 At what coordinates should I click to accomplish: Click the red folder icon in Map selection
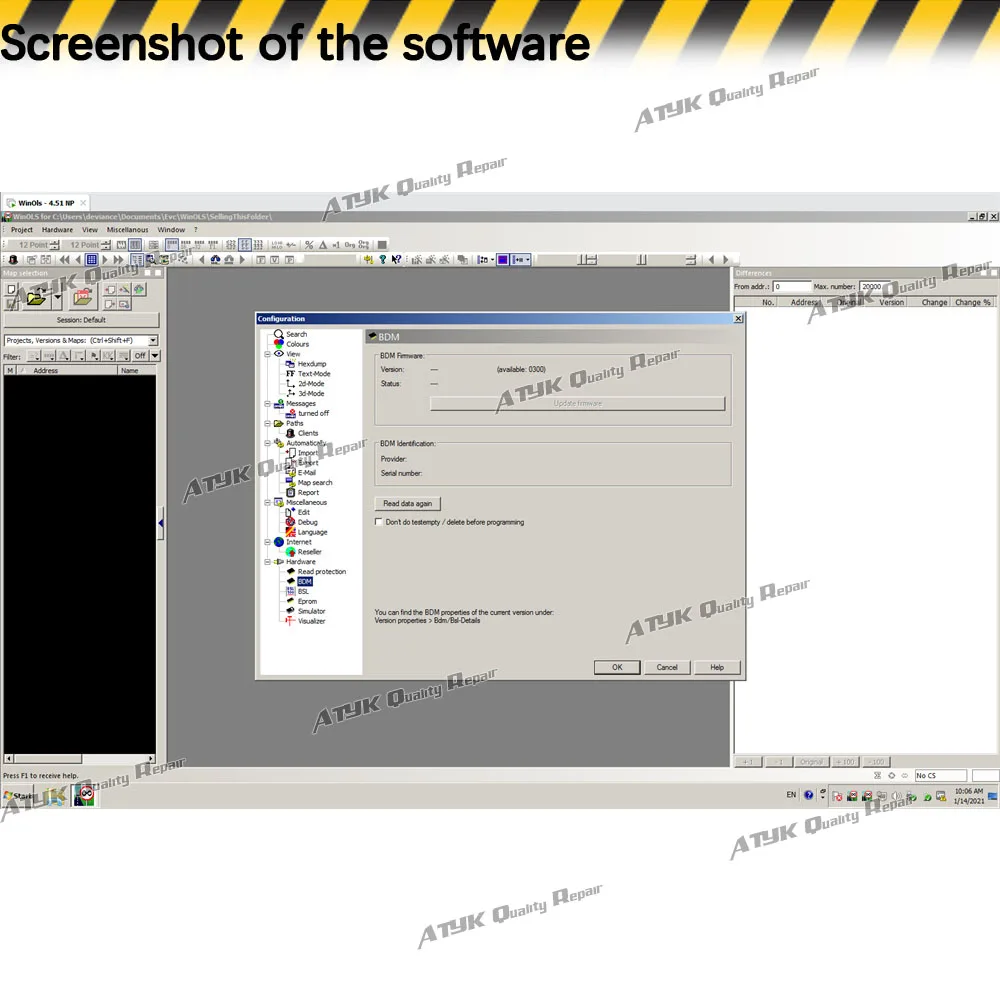click(83, 297)
